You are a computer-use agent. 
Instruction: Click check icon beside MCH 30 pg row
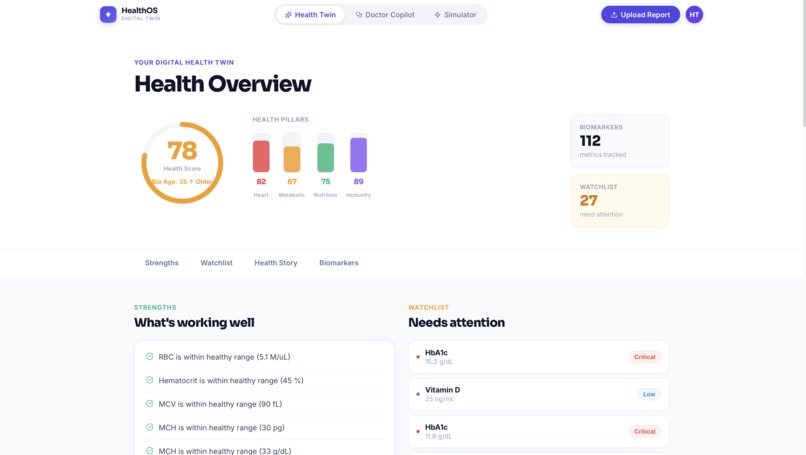(150, 427)
